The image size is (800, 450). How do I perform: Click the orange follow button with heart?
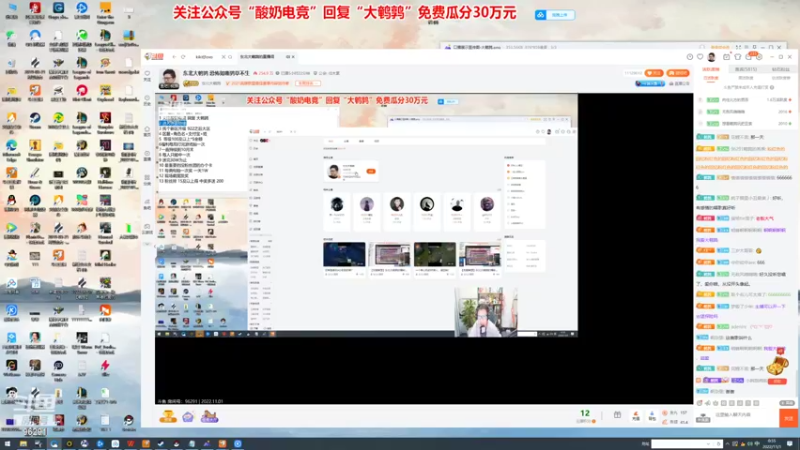tap(654, 73)
